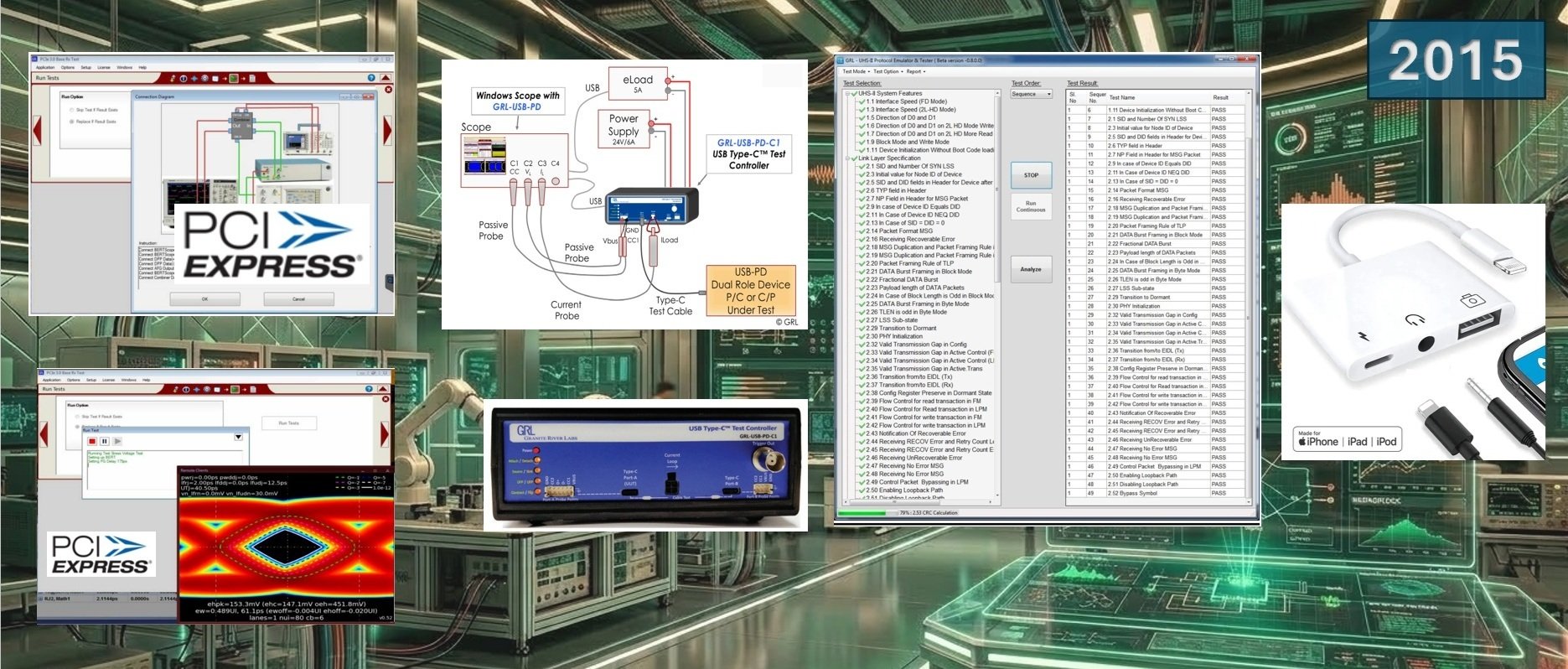The width and height of the screenshot is (1568, 669).
Task: Click the red circular close icon in bottom PCIe window
Action: coord(386,400)
